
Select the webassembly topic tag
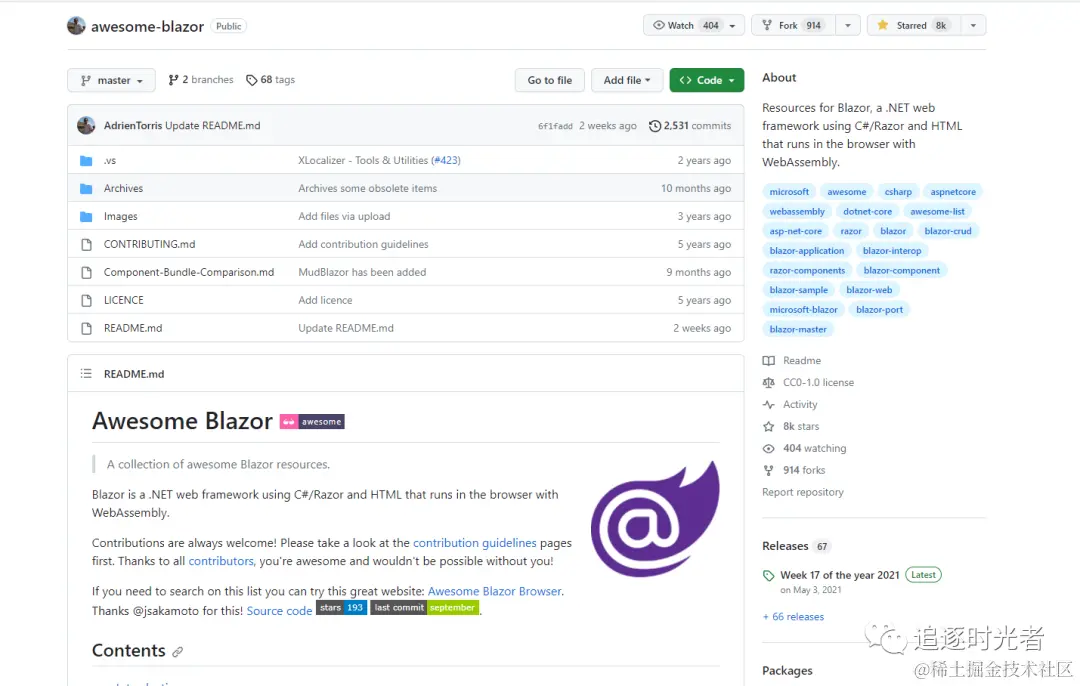point(797,211)
